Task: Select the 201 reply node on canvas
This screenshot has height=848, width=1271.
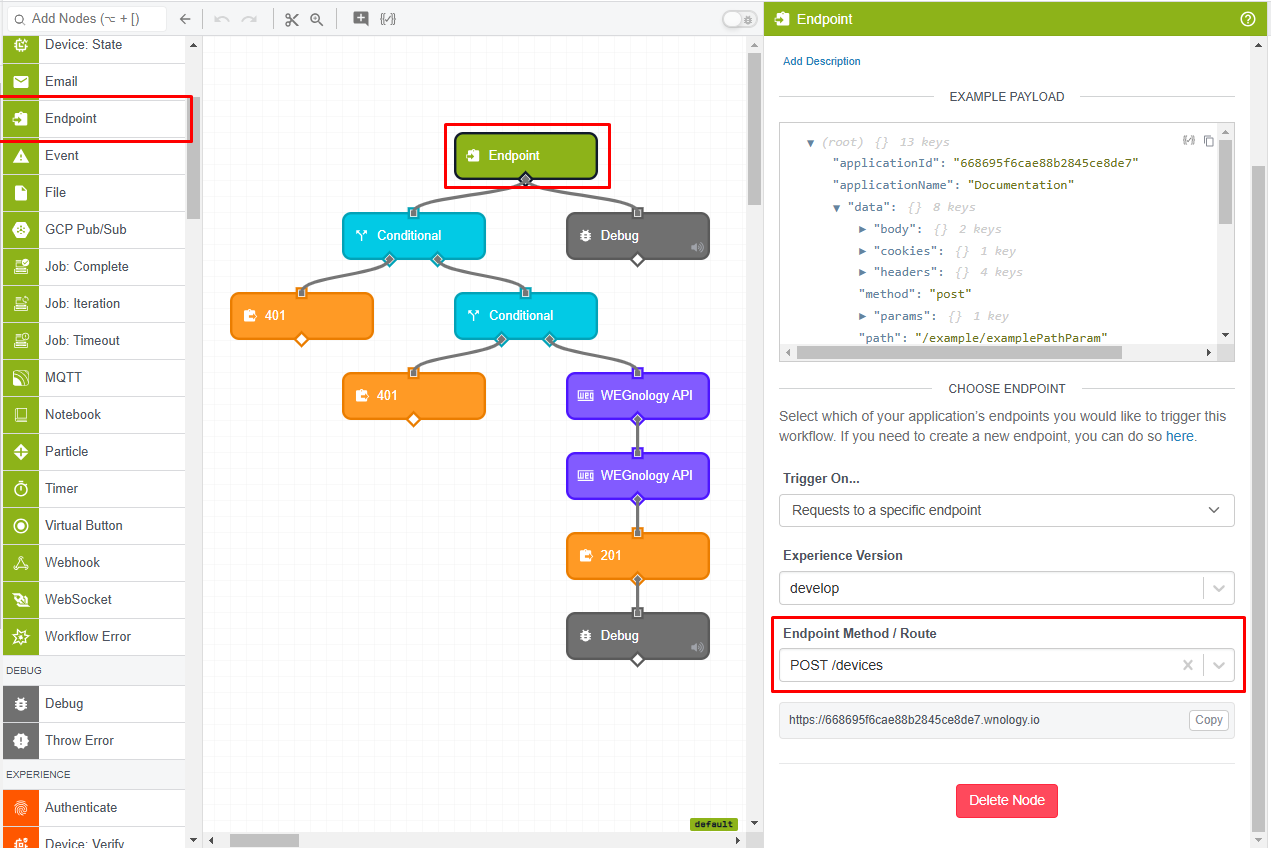Action: 638,555
